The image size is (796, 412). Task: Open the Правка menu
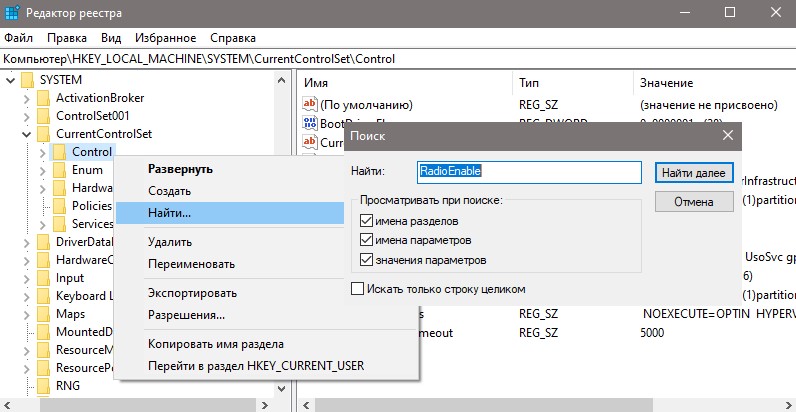[x=67, y=38]
